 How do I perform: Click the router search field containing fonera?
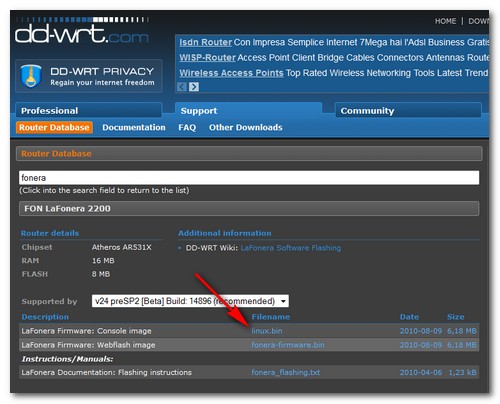249,178
